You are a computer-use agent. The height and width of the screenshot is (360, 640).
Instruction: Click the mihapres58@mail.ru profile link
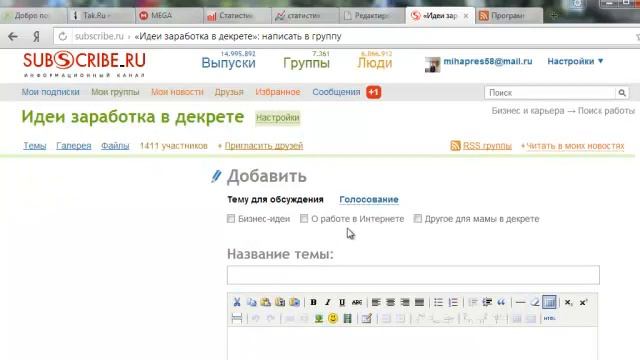488,61
